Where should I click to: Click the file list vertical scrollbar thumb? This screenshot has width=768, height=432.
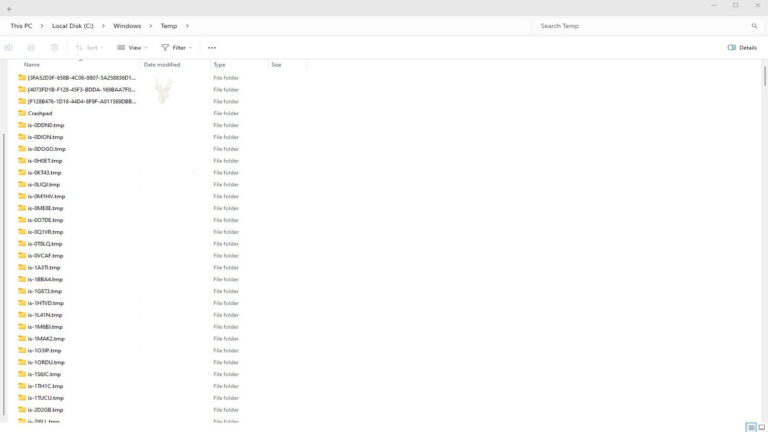[x=765, y=76]
